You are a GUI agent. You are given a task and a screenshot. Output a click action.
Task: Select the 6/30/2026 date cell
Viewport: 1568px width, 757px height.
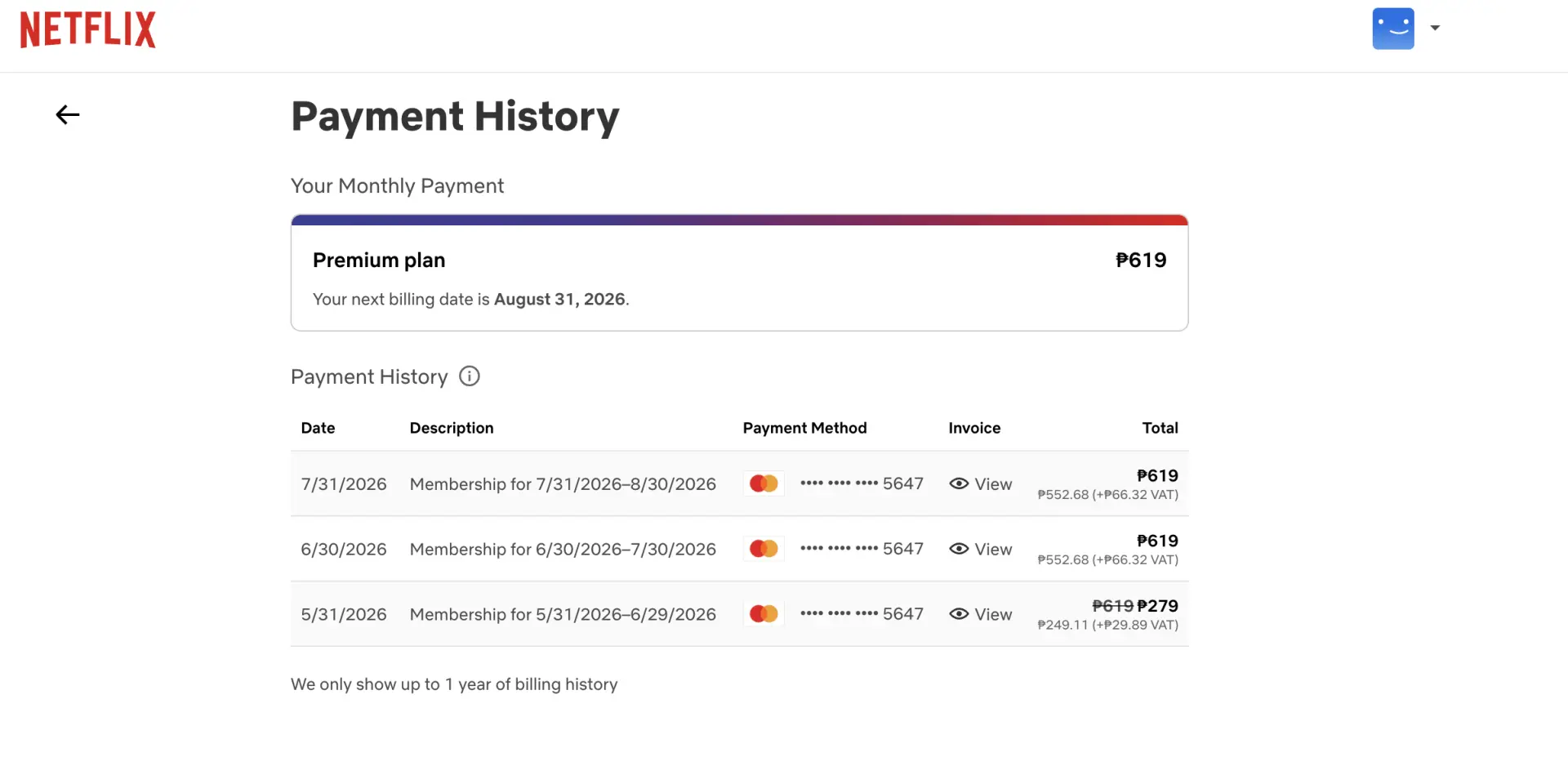point(344,550)
